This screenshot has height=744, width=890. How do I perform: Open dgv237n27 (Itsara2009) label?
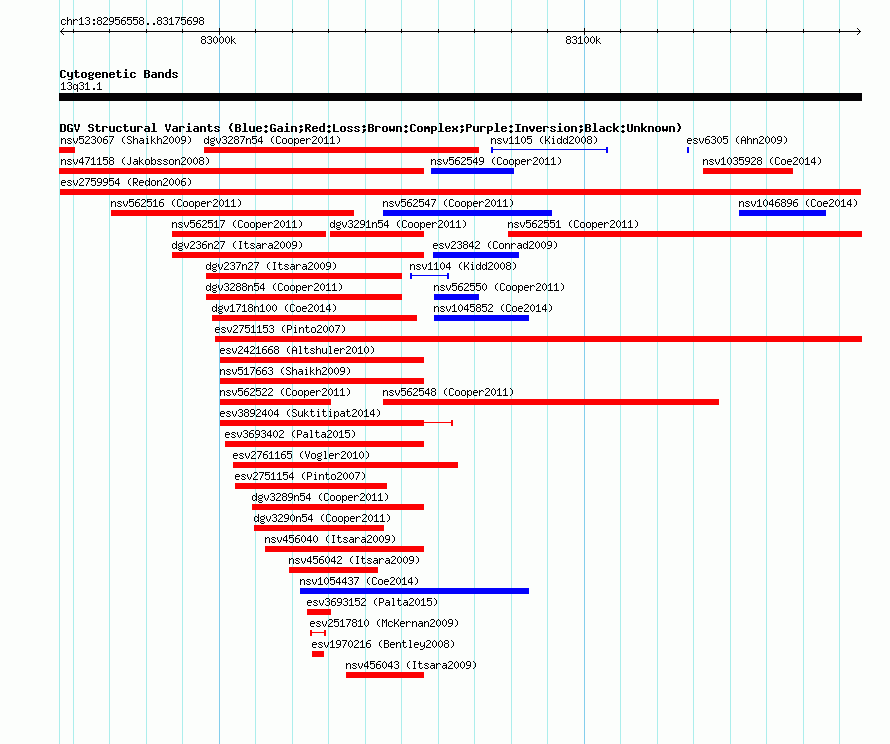(271, 266)
